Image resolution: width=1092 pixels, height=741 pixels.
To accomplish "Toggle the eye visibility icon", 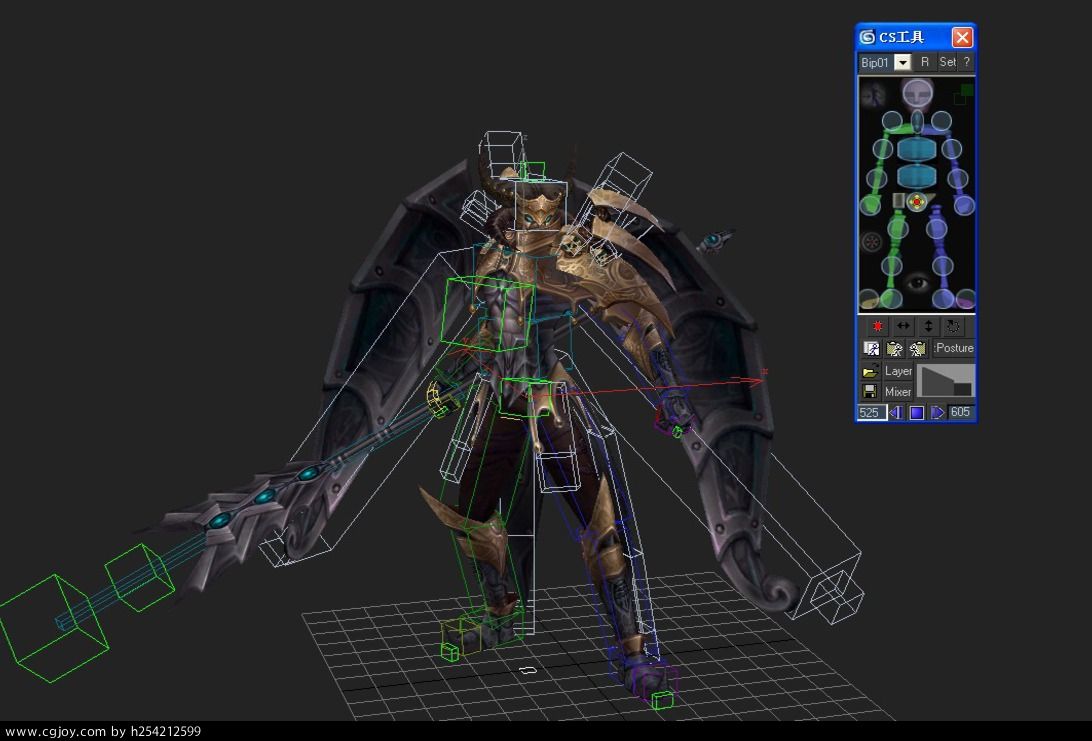I will point(917,285).
